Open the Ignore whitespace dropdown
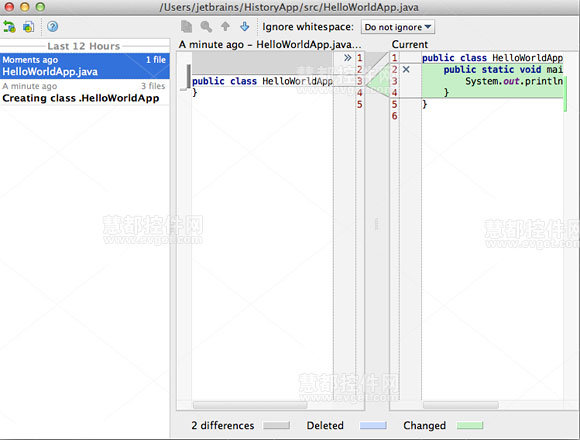Viewport: 580px width, 440px height. [398, 27]
